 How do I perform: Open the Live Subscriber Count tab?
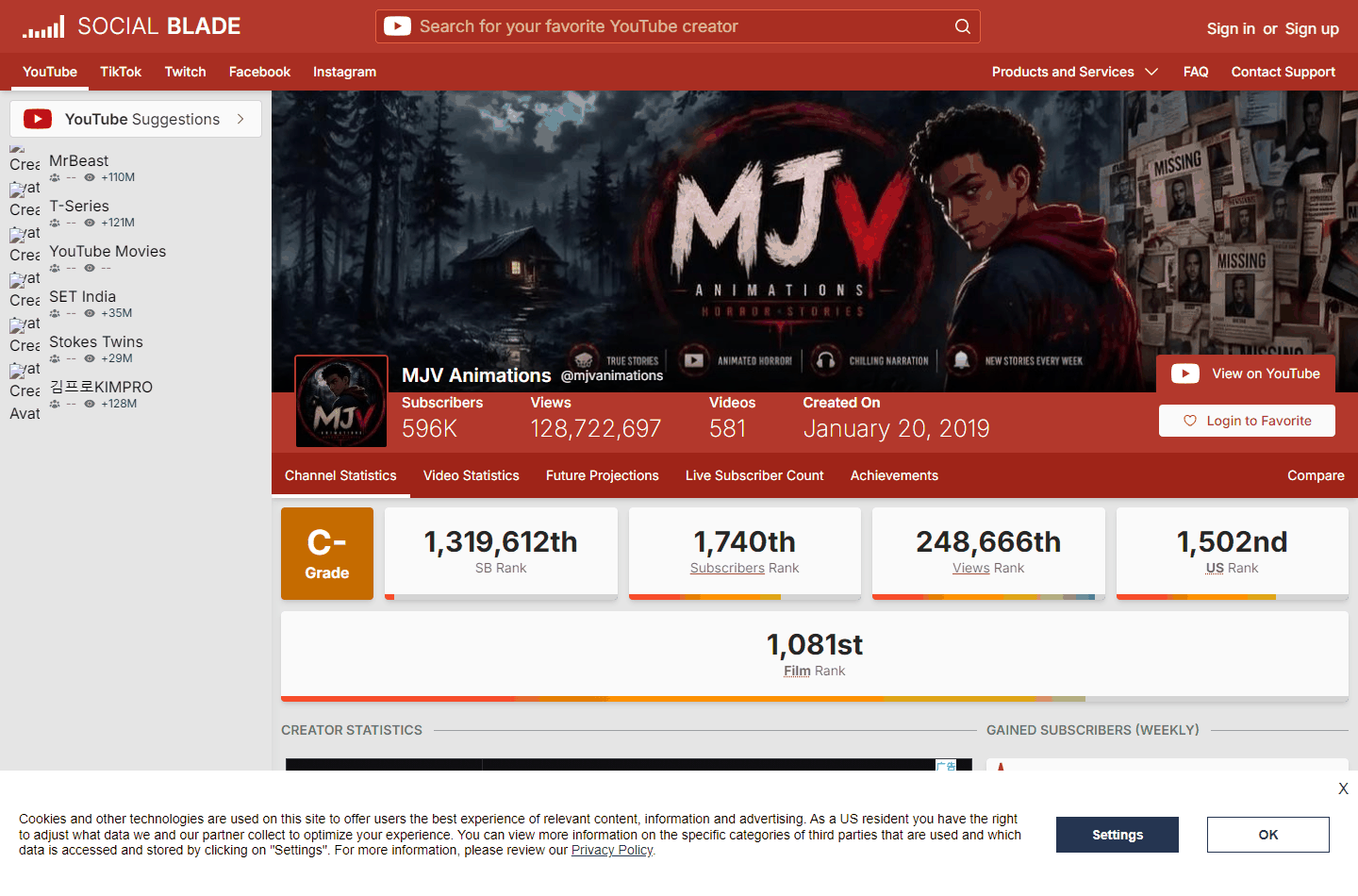tap(754, 475)
